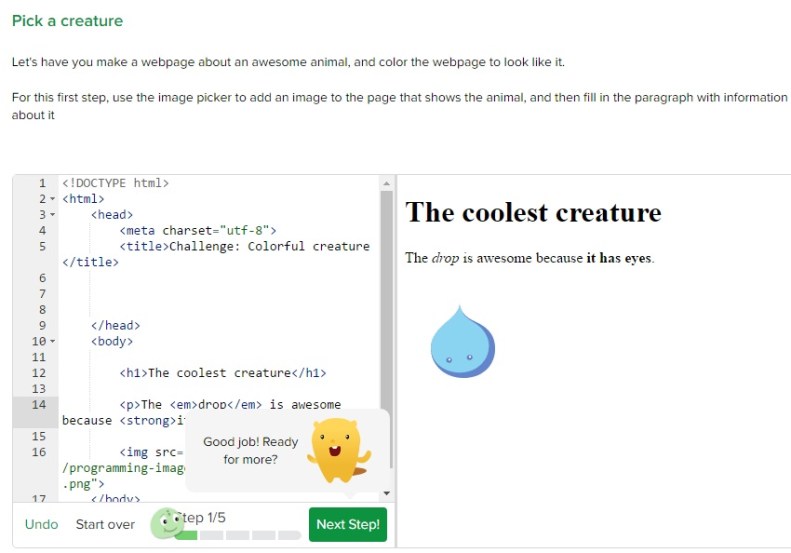Screen dimensions: 791x553
Task: Click the code editor vertical scrollbar thumb
Action: [x=386, y=300]
